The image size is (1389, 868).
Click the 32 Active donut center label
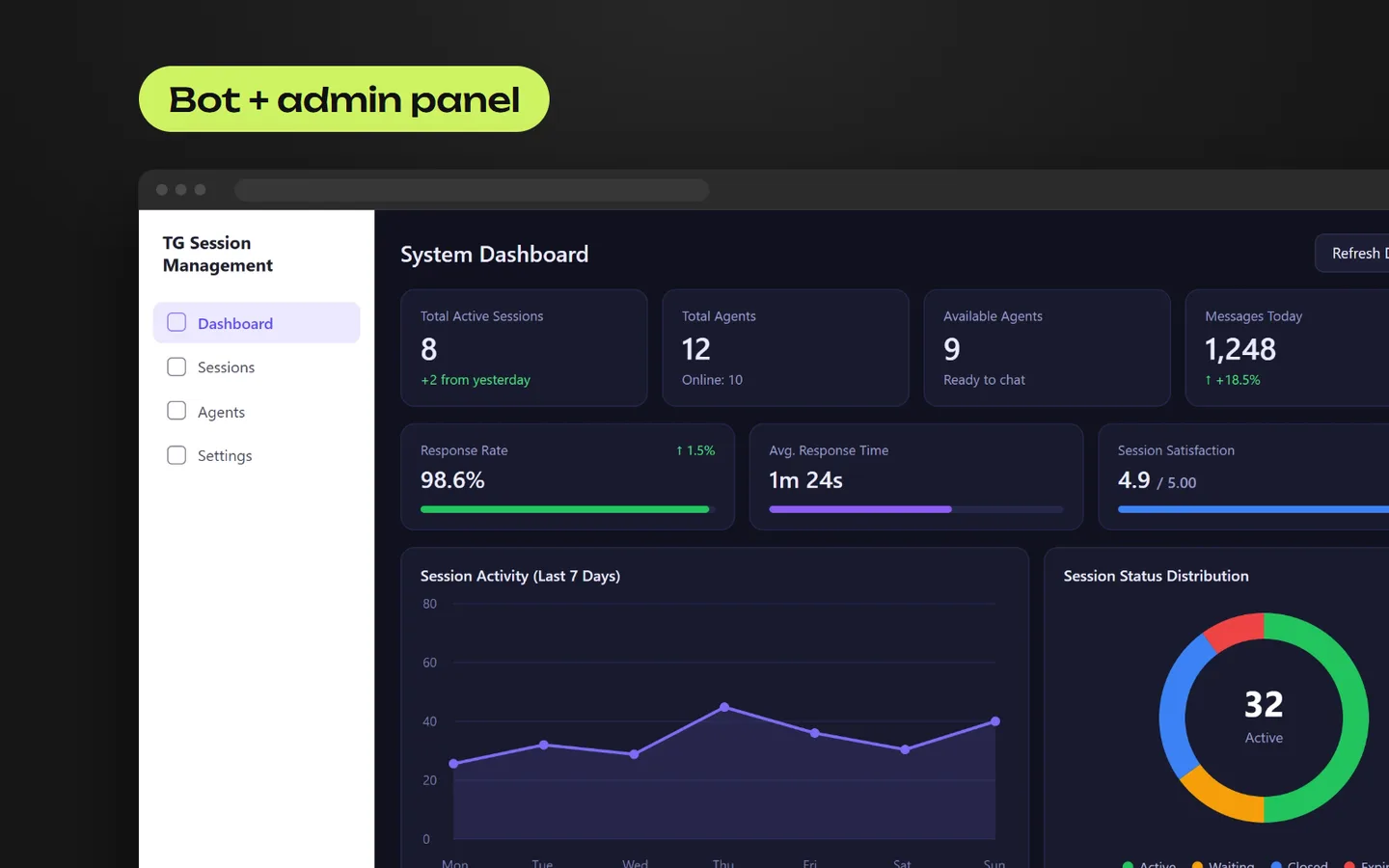(x=1264, y=717)
